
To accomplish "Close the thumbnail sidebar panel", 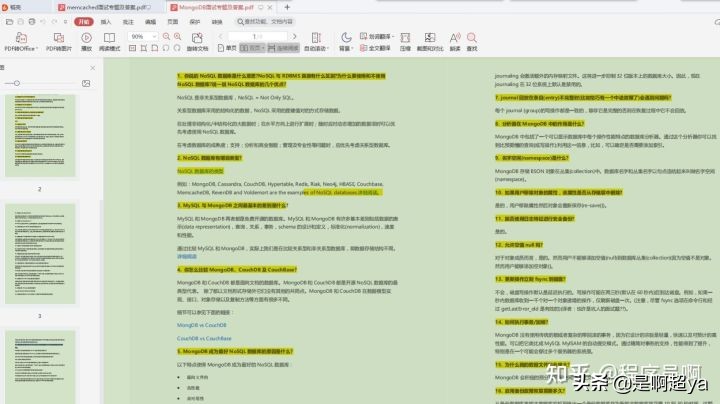I will pyautogui.click(x=93, y=68).
